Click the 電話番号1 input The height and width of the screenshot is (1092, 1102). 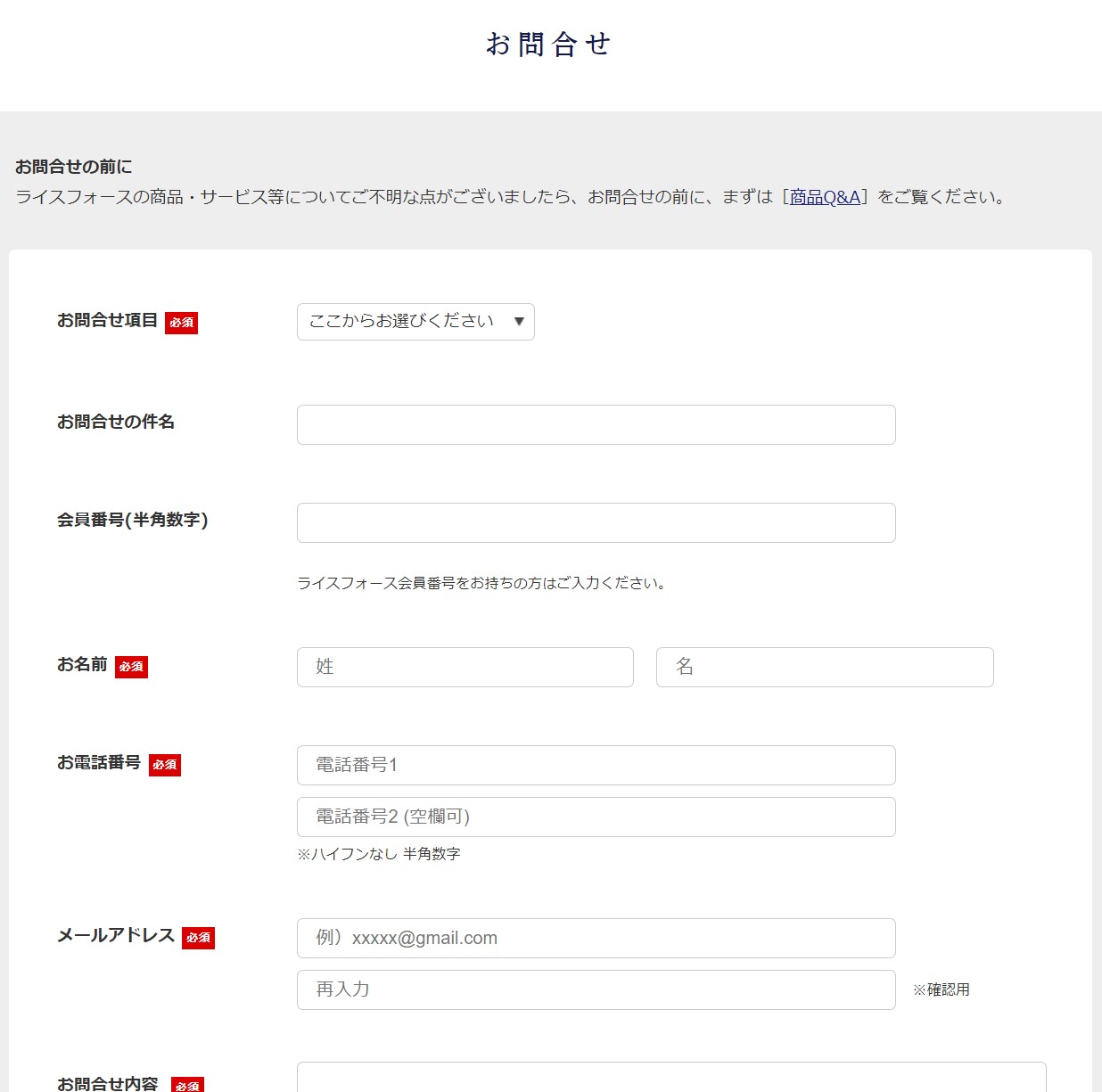(596, 766)
